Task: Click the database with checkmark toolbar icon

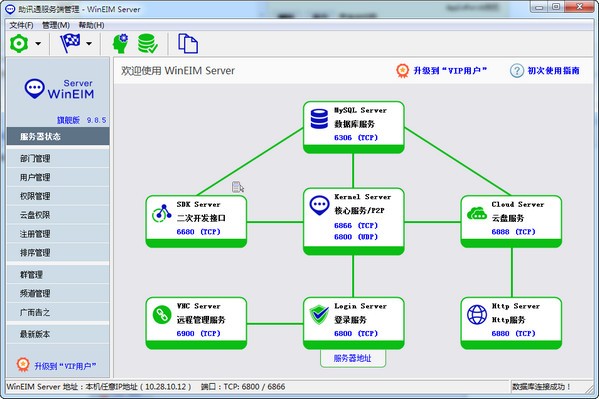Action: [147, 43]
